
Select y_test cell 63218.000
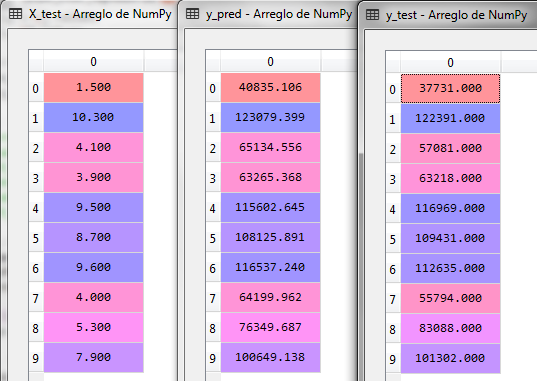point(451,178)
